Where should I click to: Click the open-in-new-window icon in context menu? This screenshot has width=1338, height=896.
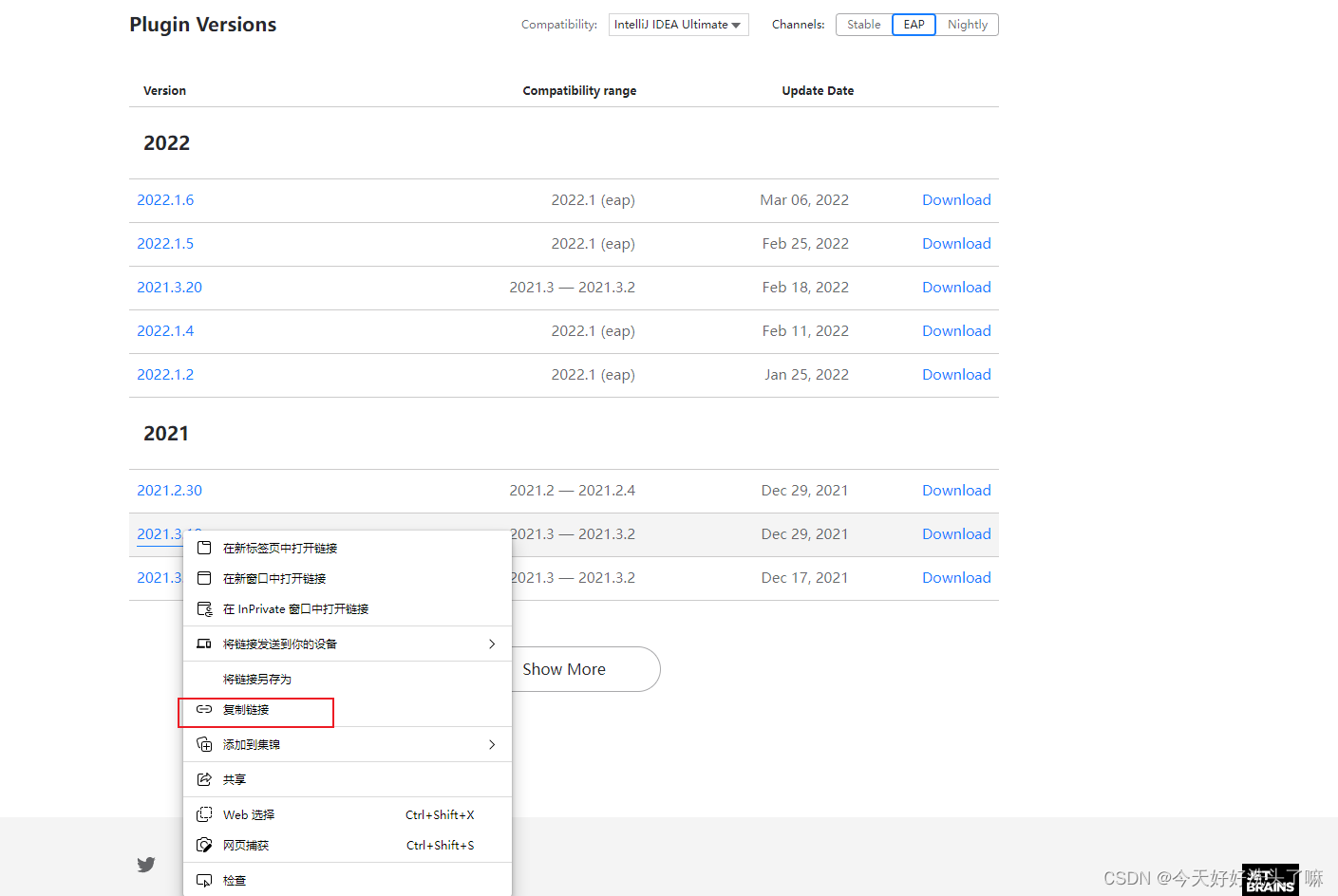(x=204, y=578)
